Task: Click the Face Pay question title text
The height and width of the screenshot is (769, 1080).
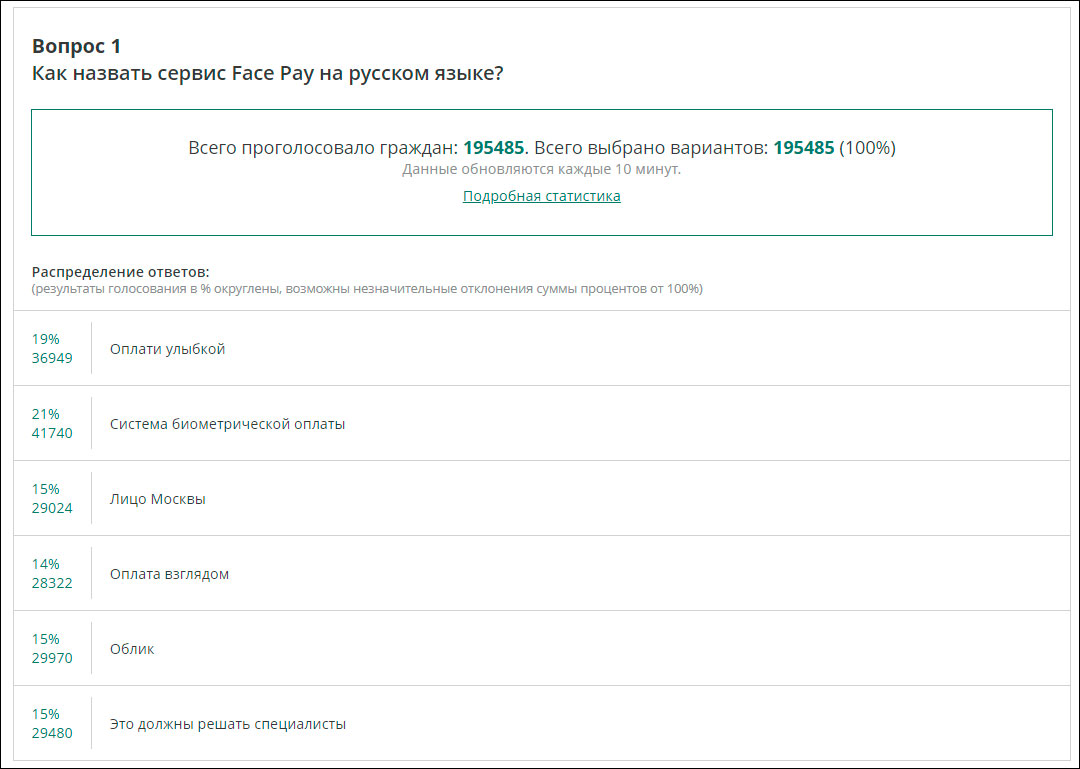Action: (x=267, y=74)
